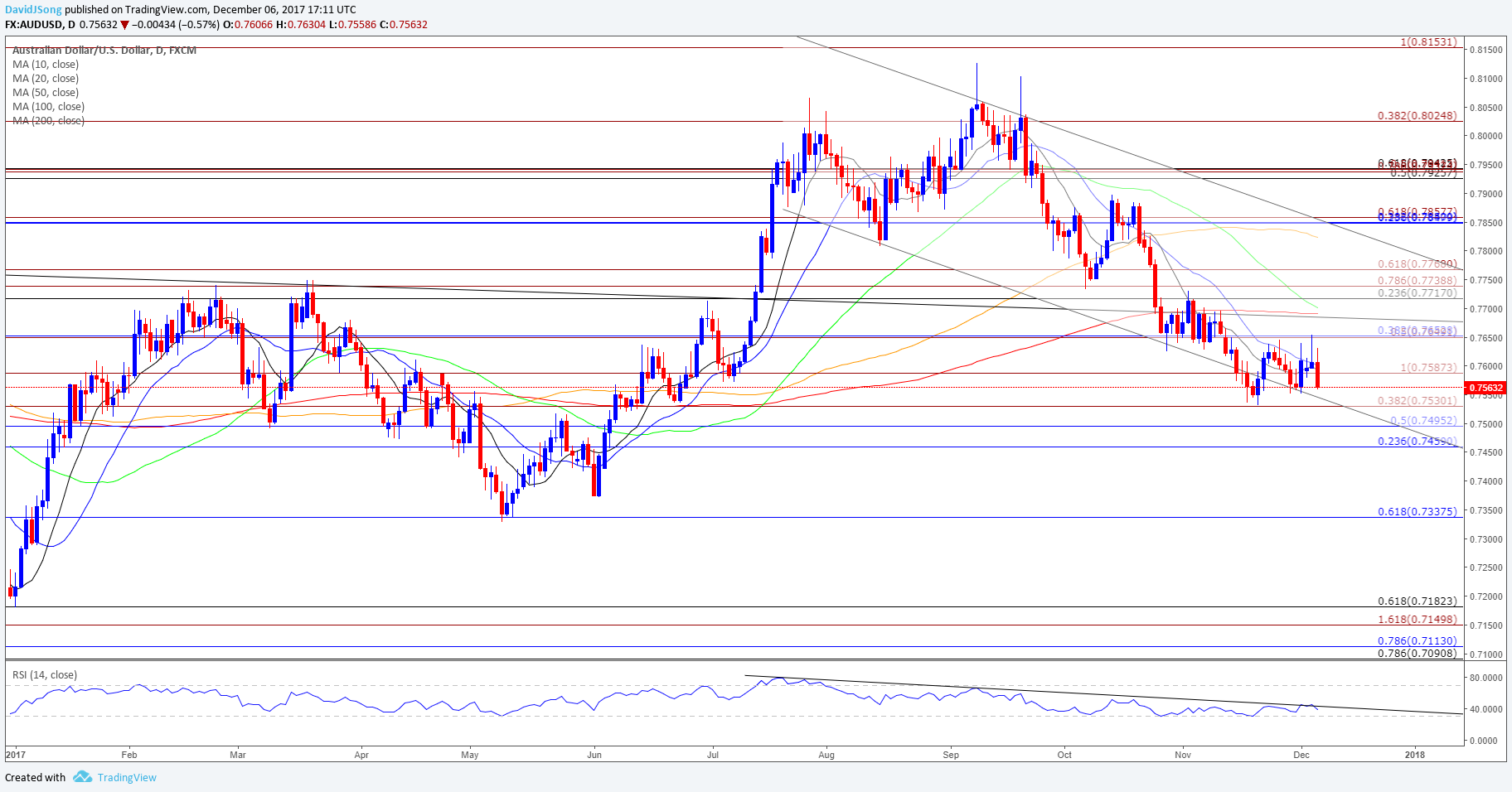Click the Apr label on time axis
The width and height of the screenshot is (1512, 792).
(x=361, y=755)
